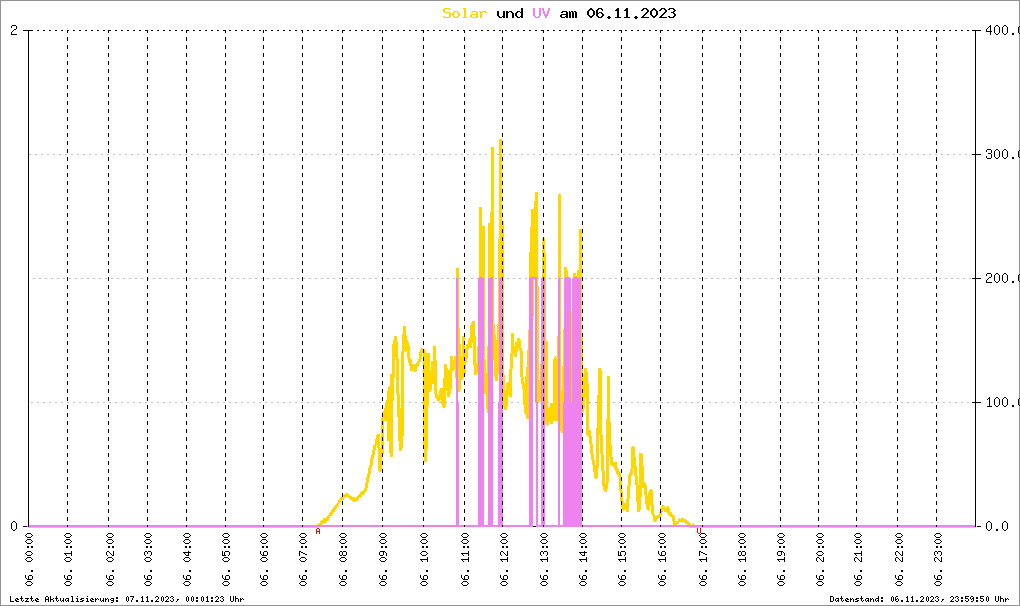Screen dimensions: 1020x606
Task: Click the "Letzte Aktualisierung" footer timestamp
Action: tap(127, 599)
